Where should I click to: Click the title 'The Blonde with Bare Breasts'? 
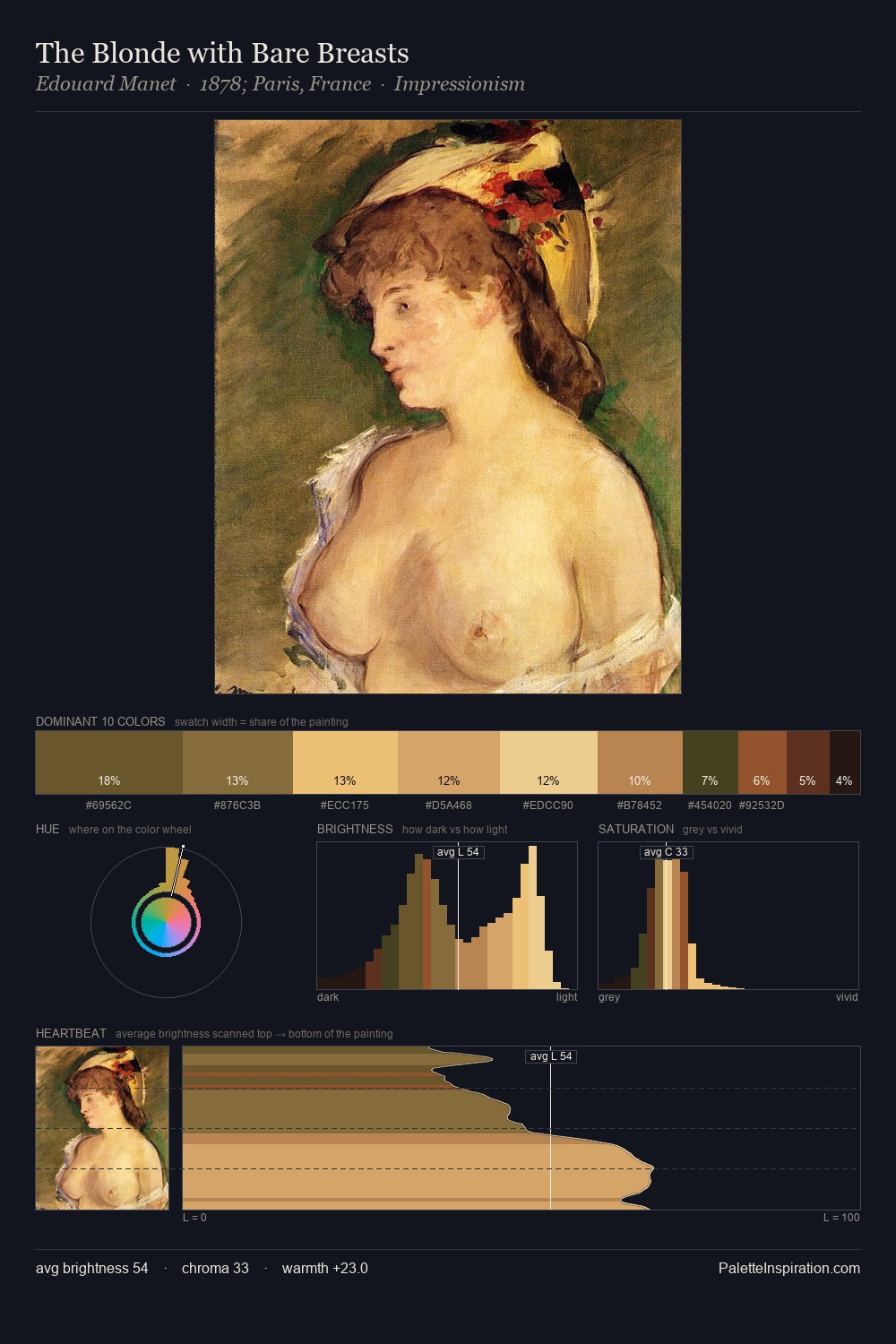pos(222,54)
